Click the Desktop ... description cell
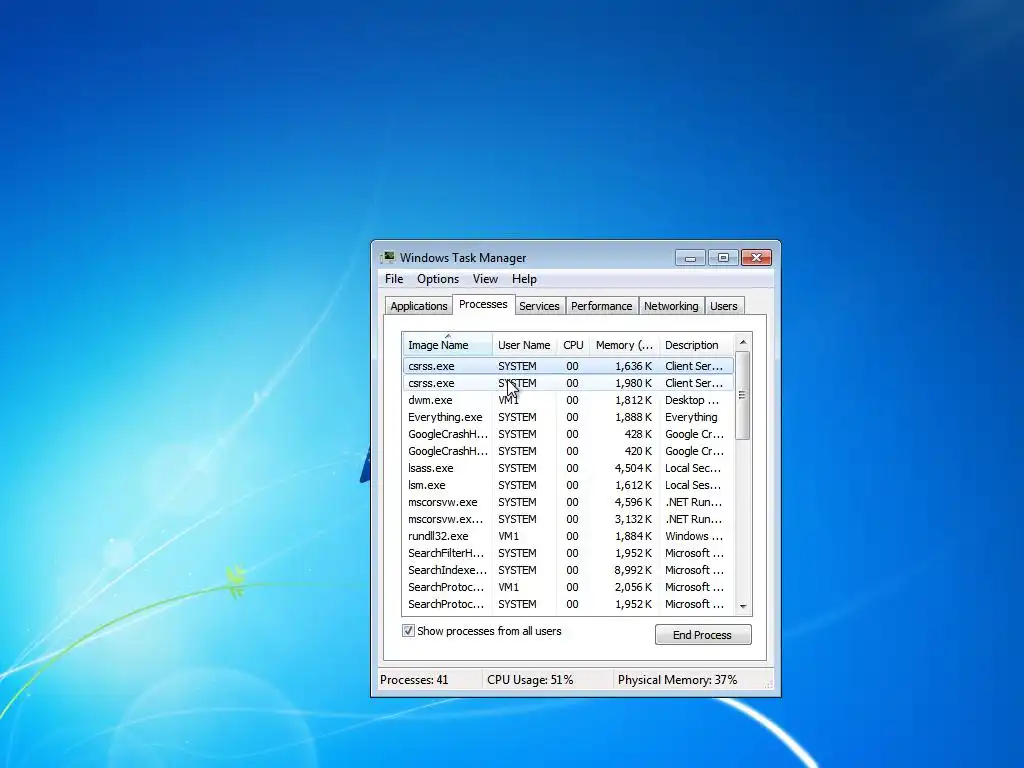Viewport: 1024px width, 768px height. [x=692, y=400]
